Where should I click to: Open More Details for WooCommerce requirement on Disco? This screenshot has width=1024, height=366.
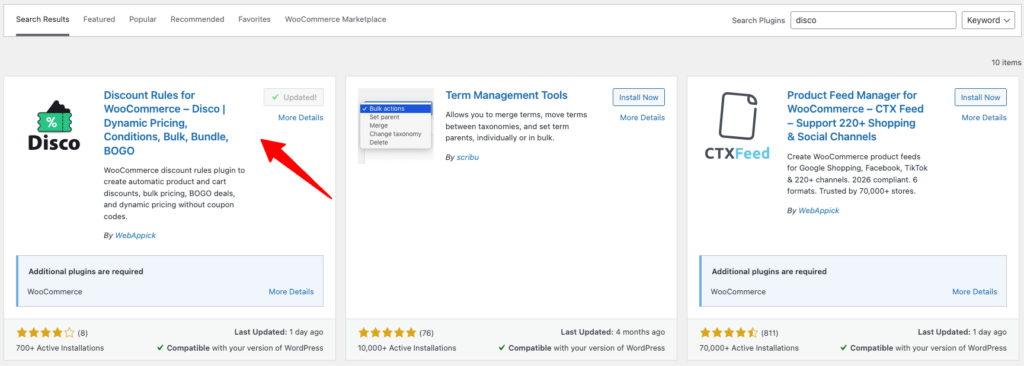click(291, 291)
